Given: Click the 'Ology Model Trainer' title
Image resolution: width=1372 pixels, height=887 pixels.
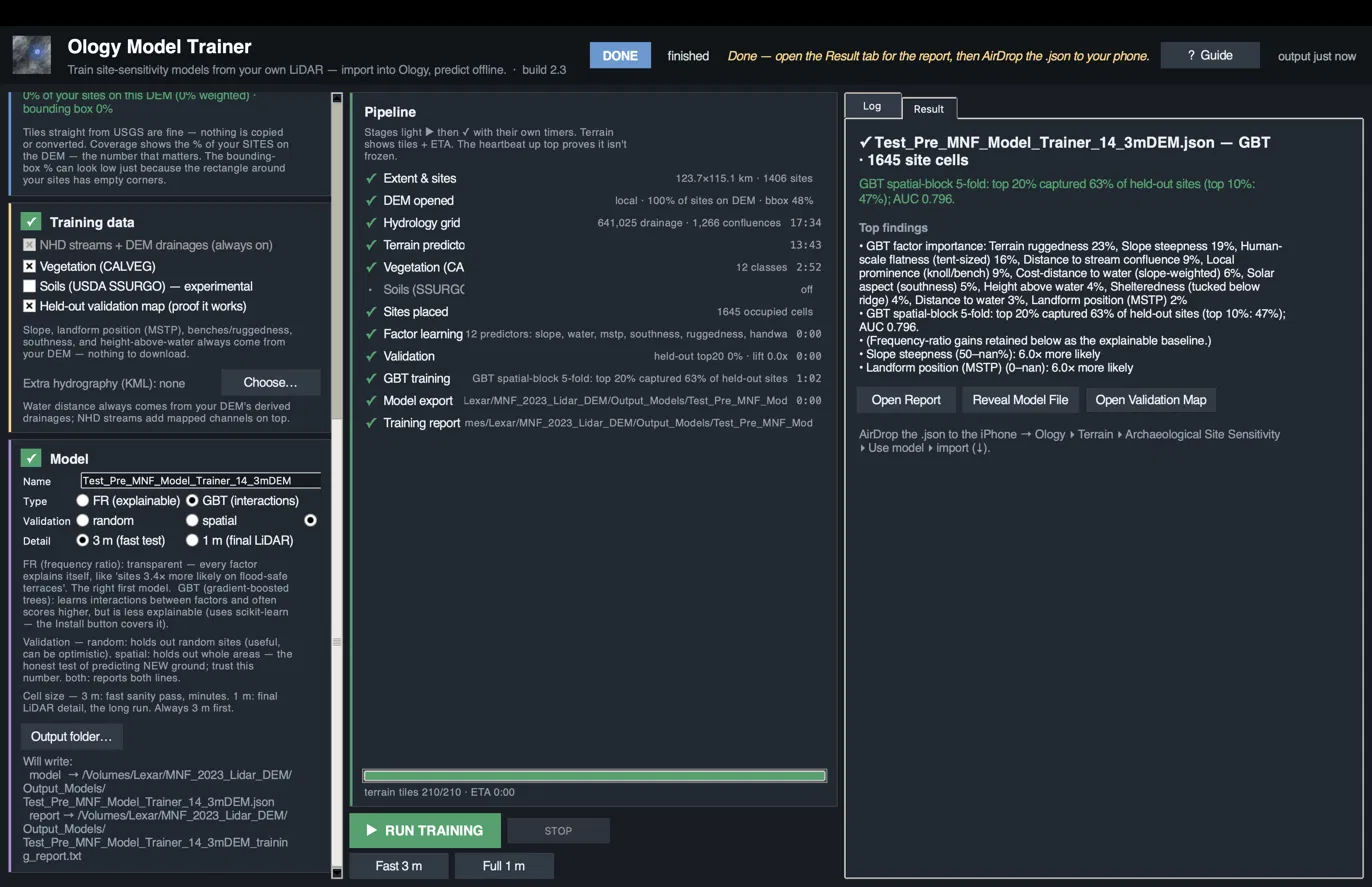Looking at the screenshot, I should [x=159, y=47].
